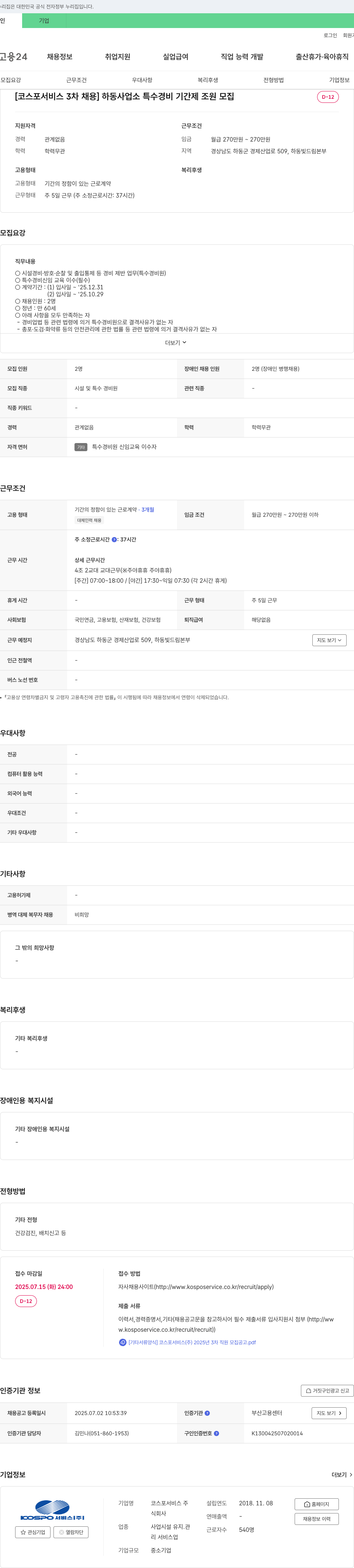Click the 시설 및 특수 경비원 job type
This screenshot has width=354, height=1568.
96,388
